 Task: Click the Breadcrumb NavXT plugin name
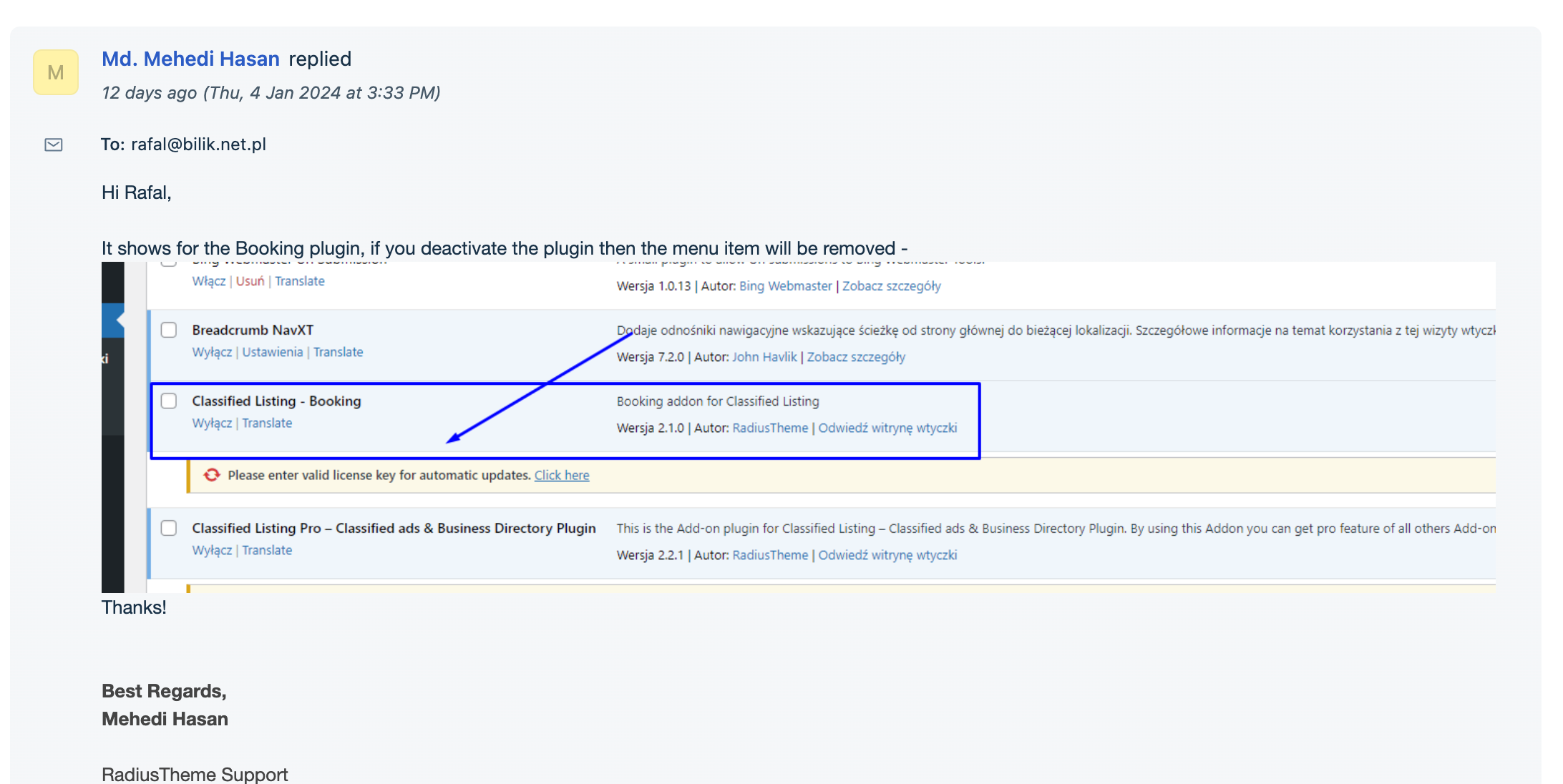(253, 330)
